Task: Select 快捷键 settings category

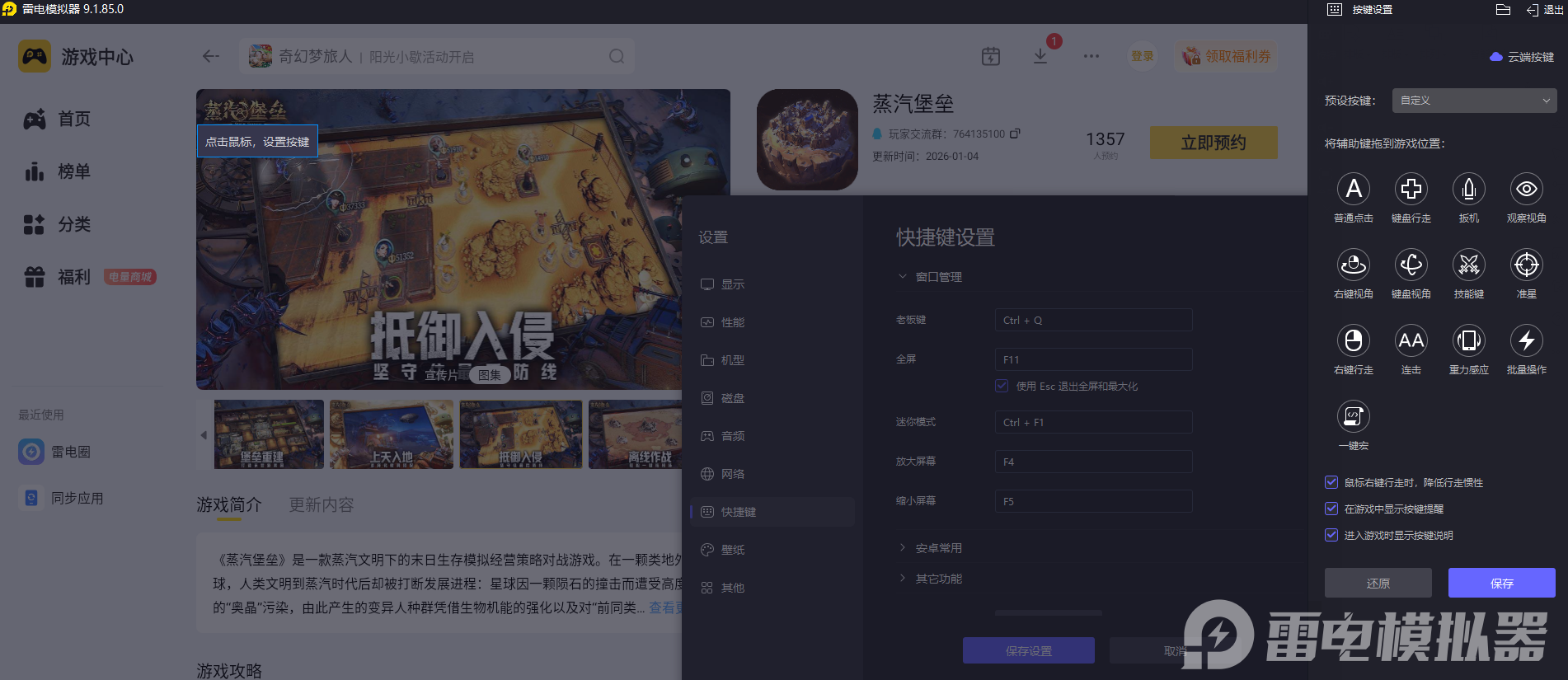Action: coord(772,512)
